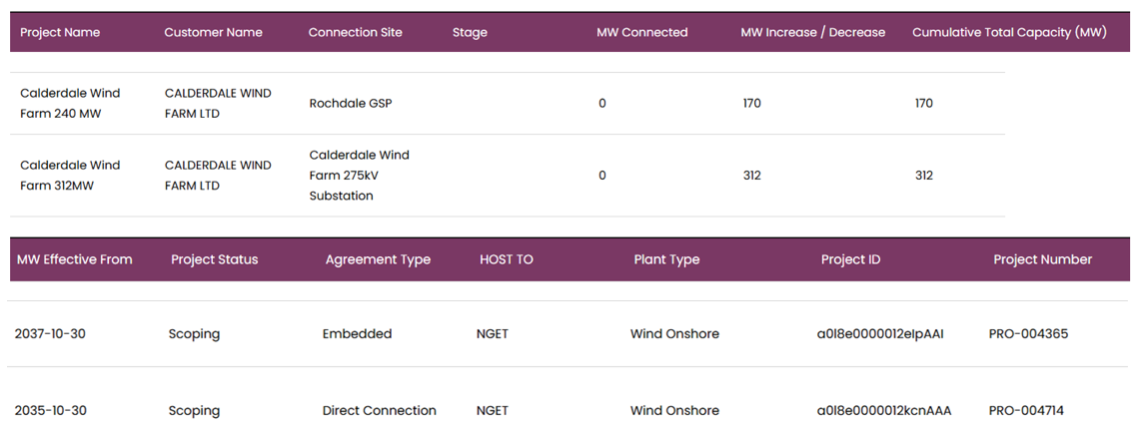Click MW Increase / Decrease header
1140x441 pixels.
[x=813, y=32]
